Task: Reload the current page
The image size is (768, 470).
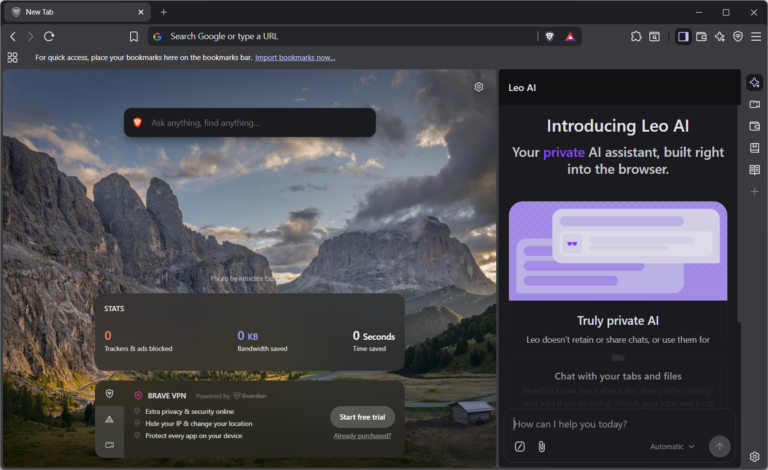Action: tap(49, 36)
